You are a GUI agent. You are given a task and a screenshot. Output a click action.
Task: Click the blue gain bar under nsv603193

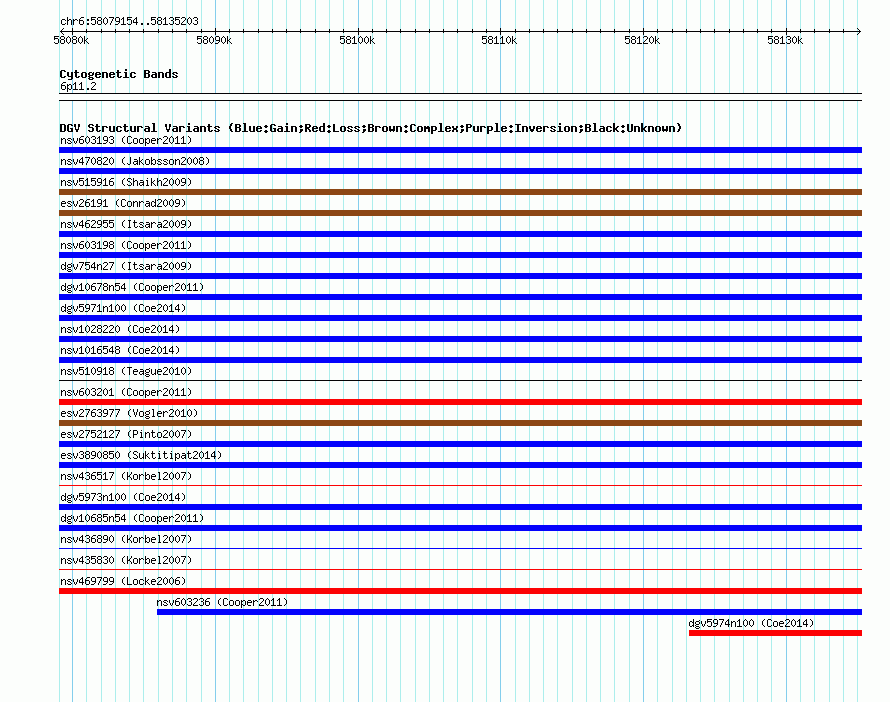[460, 150]
